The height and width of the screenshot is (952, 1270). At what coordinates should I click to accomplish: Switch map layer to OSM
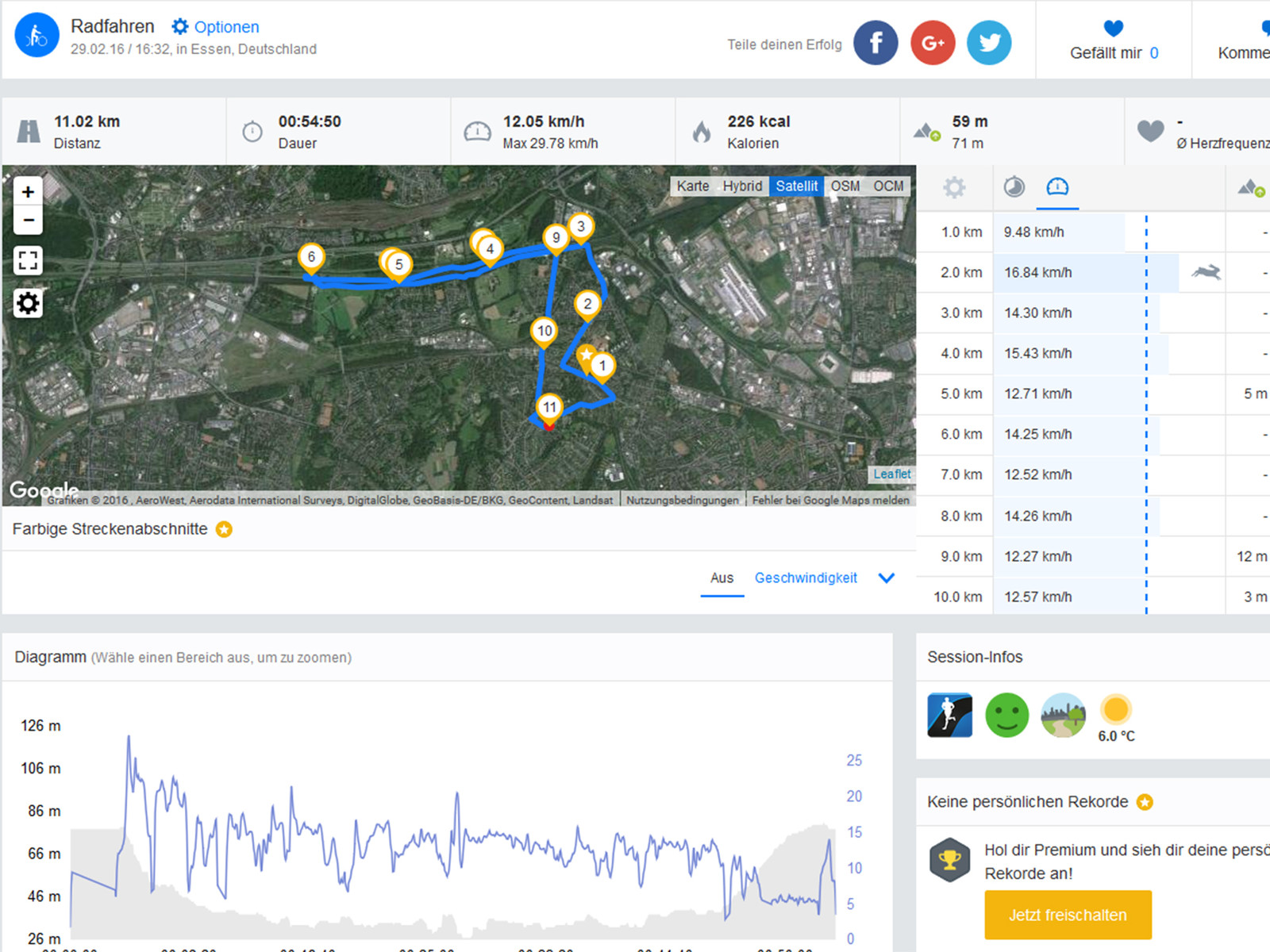point(845,186)
